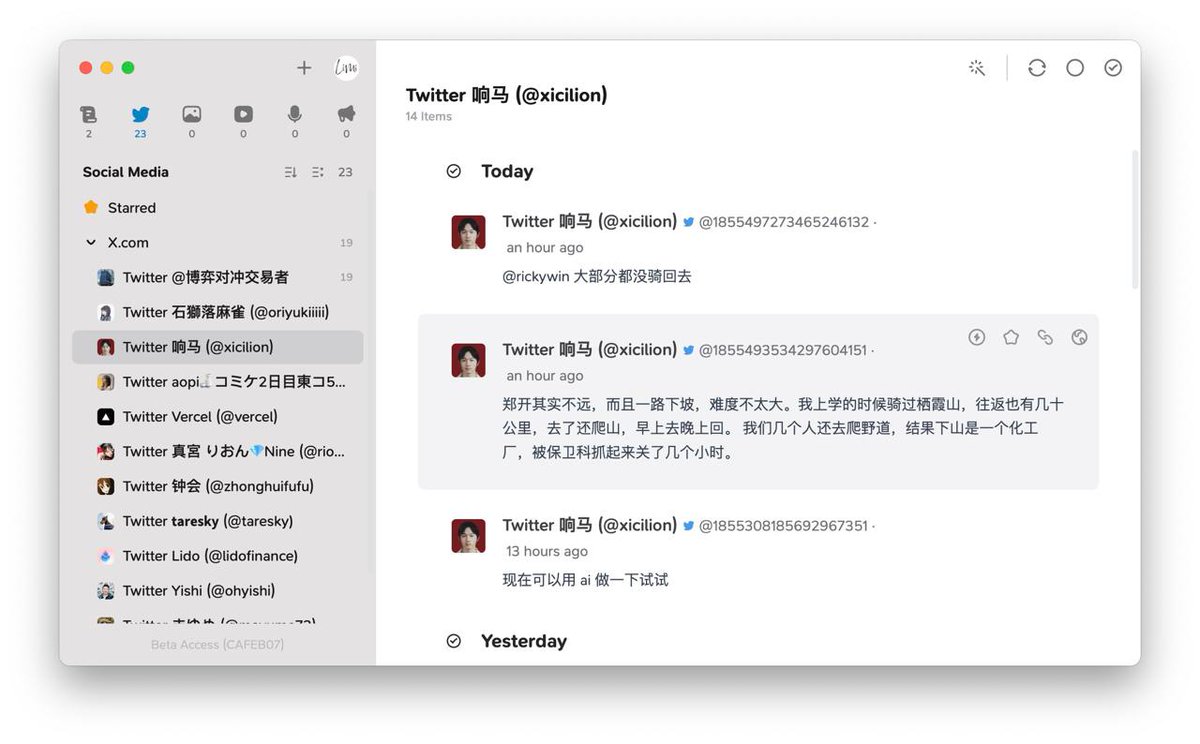Open highlighted tweet in browser
Screen dimensions: 1200x744
pos(1079,338)
